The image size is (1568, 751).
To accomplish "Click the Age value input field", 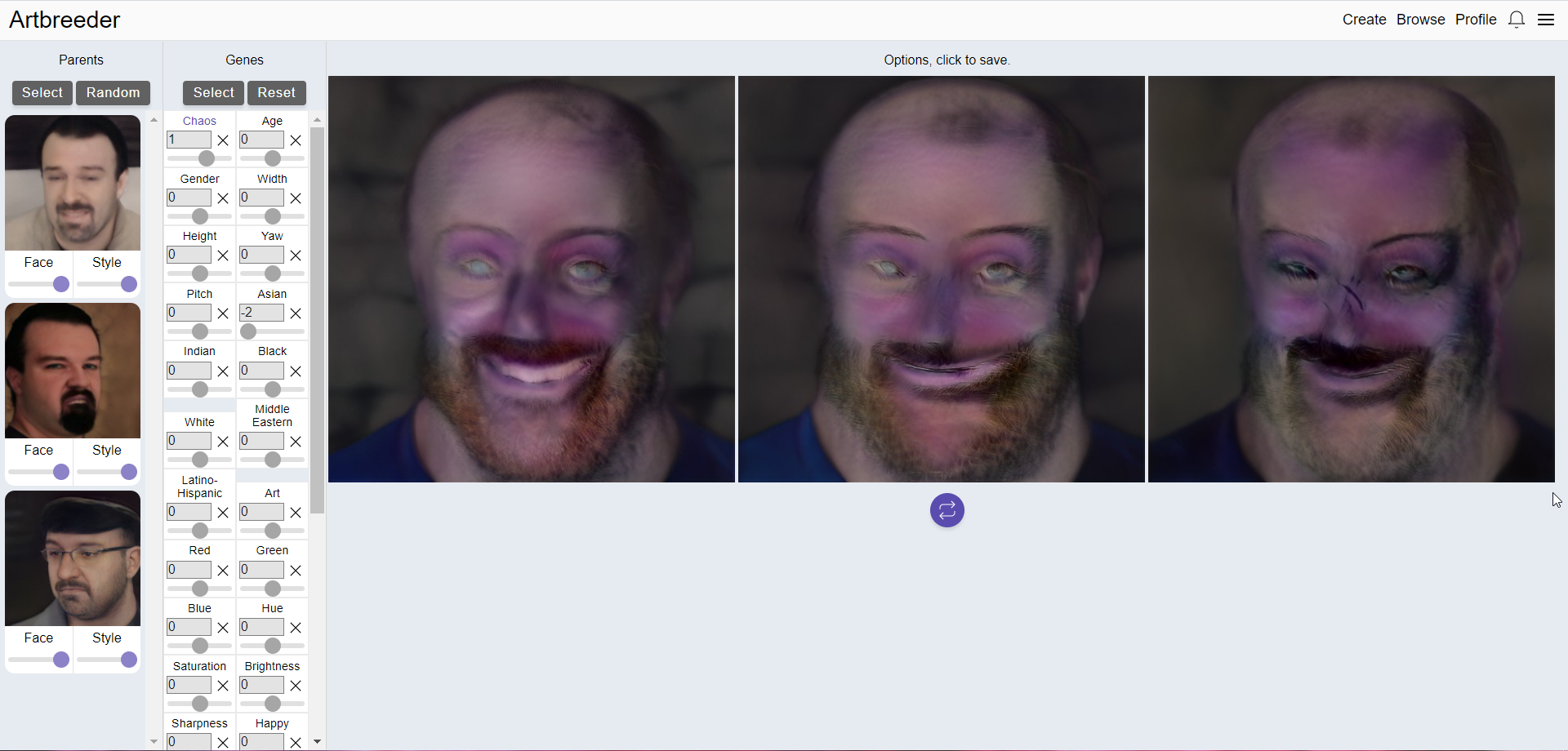I will (261, 140).
